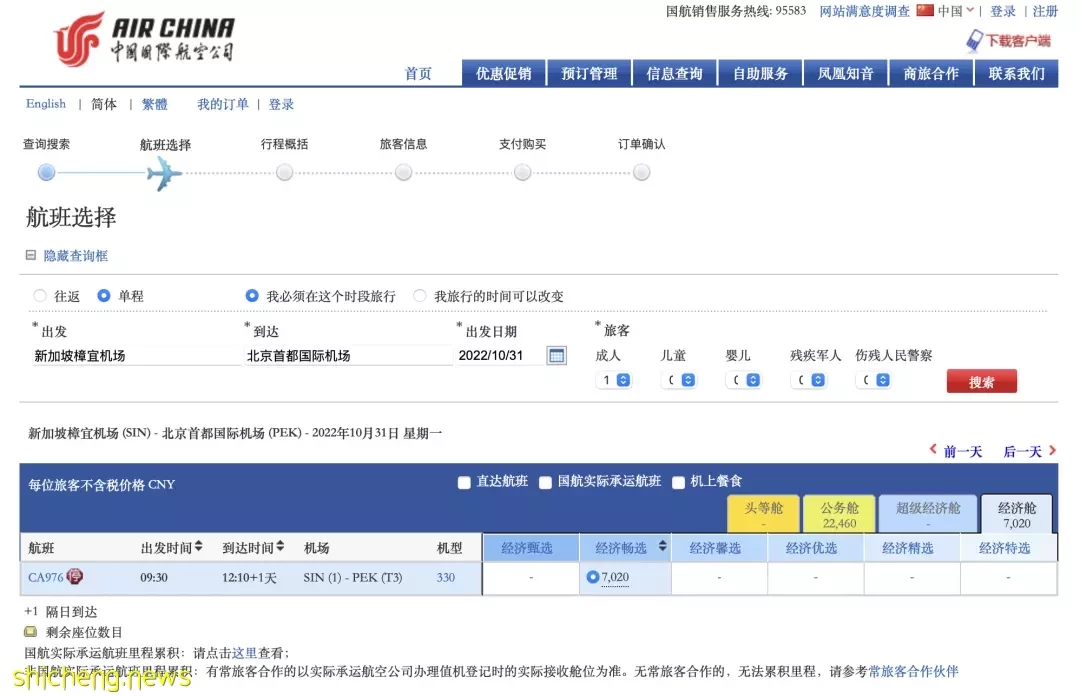
Task: Open the 常旅客合作伙伴 link
Action: tap(913, 671)
